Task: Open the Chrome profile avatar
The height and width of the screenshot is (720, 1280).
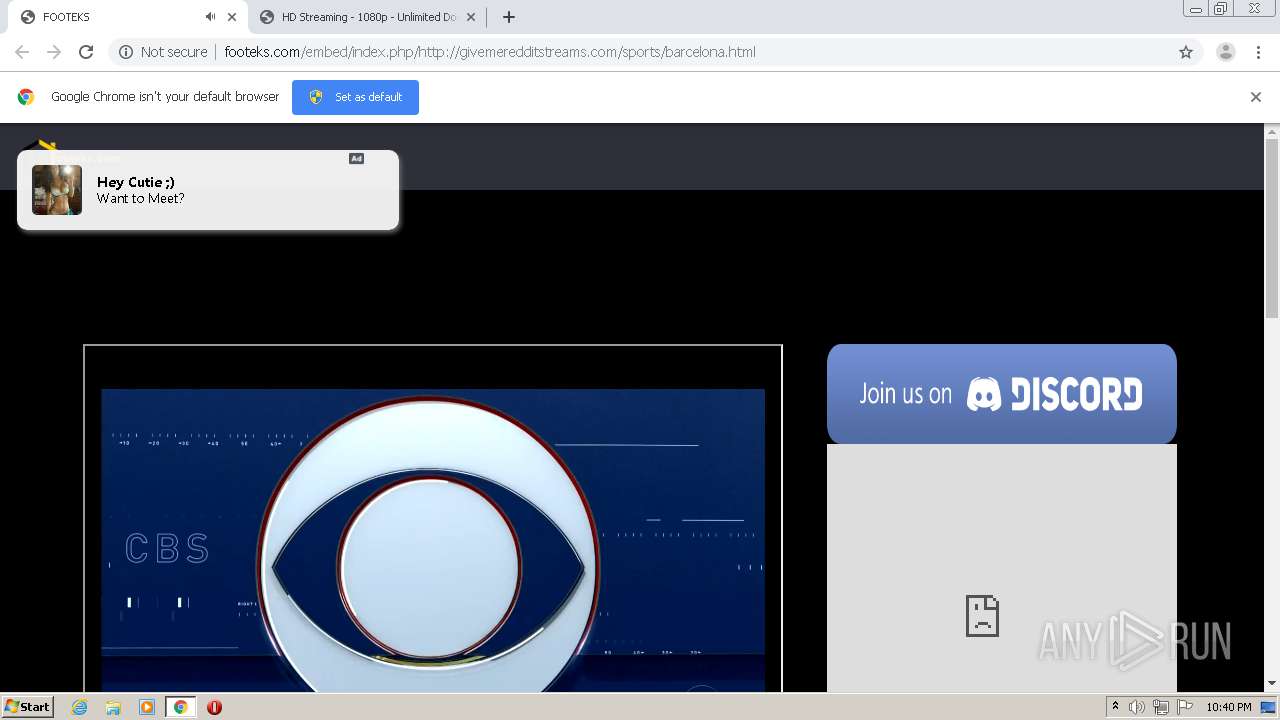Action: tap(1226, 52)
